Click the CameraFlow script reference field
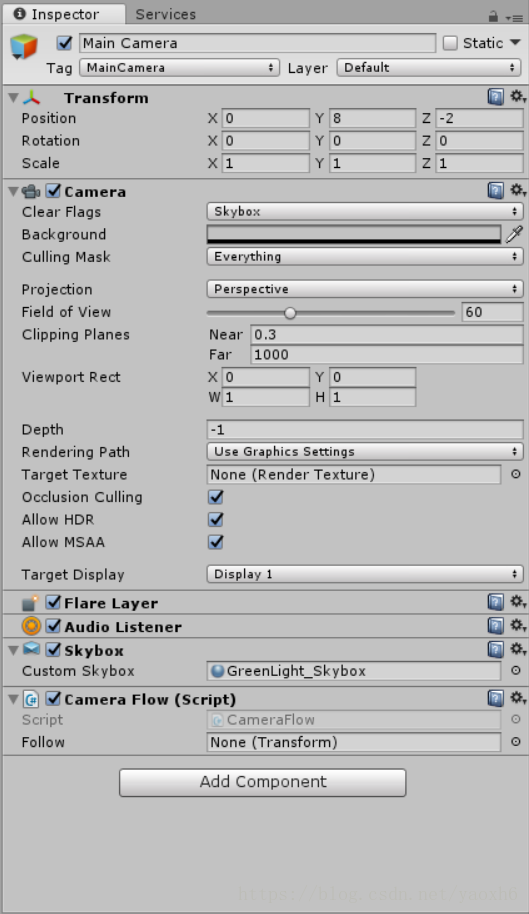Viewport: 529px width, 914px height. pos(354,720)
